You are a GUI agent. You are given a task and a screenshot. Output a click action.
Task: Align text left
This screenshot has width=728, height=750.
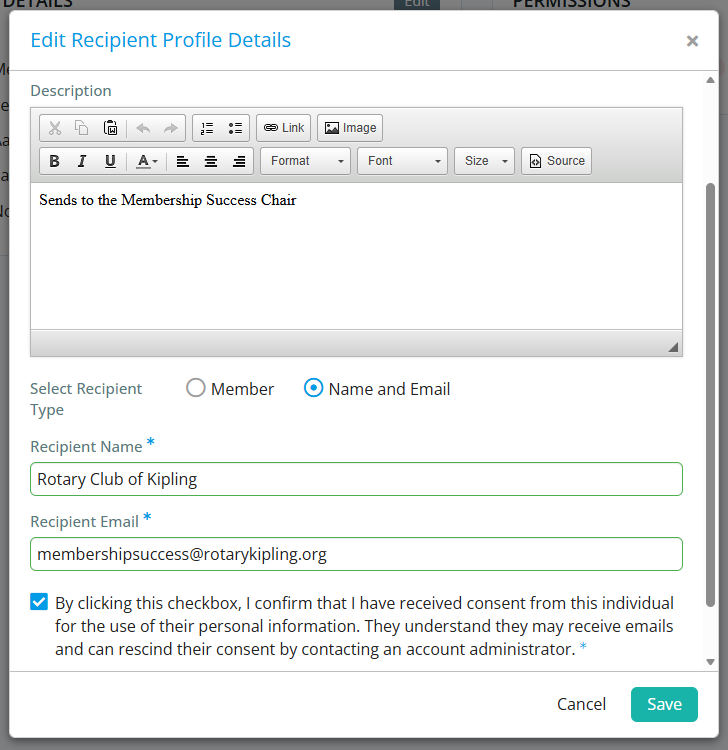tap(183, 161)
